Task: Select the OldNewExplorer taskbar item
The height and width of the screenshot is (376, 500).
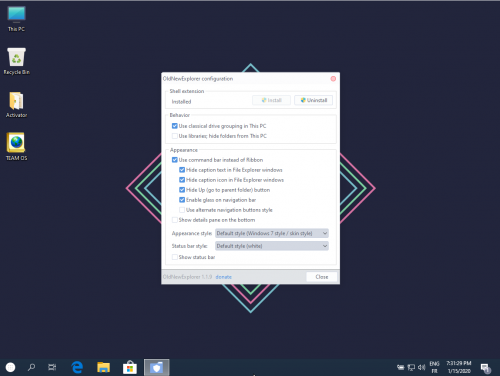Action: (156, 367)
